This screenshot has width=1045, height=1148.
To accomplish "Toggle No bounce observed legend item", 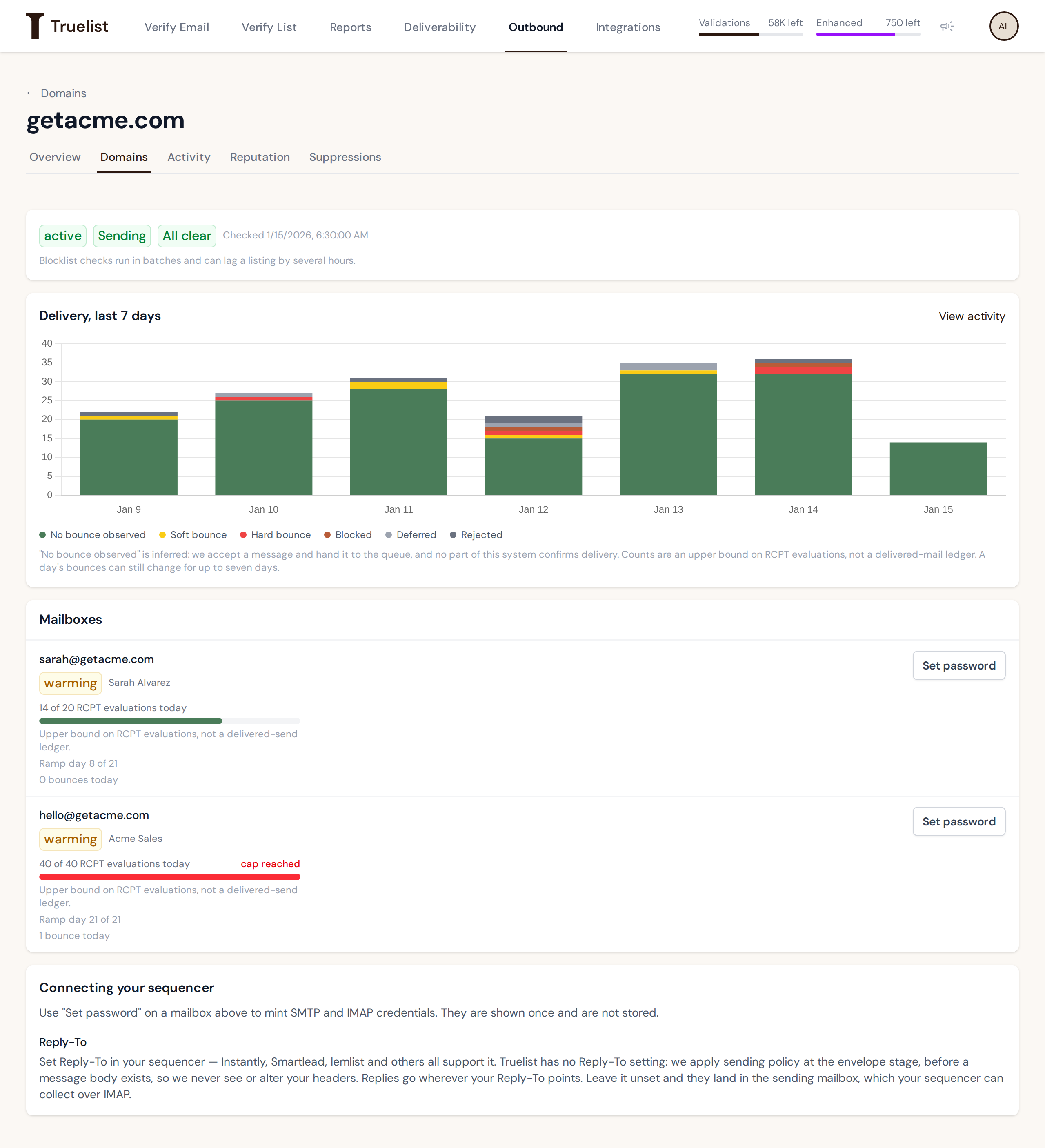I will coord(92,535).
